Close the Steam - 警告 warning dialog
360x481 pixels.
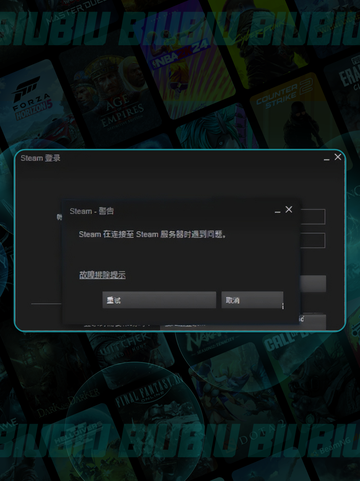point(289,209)
